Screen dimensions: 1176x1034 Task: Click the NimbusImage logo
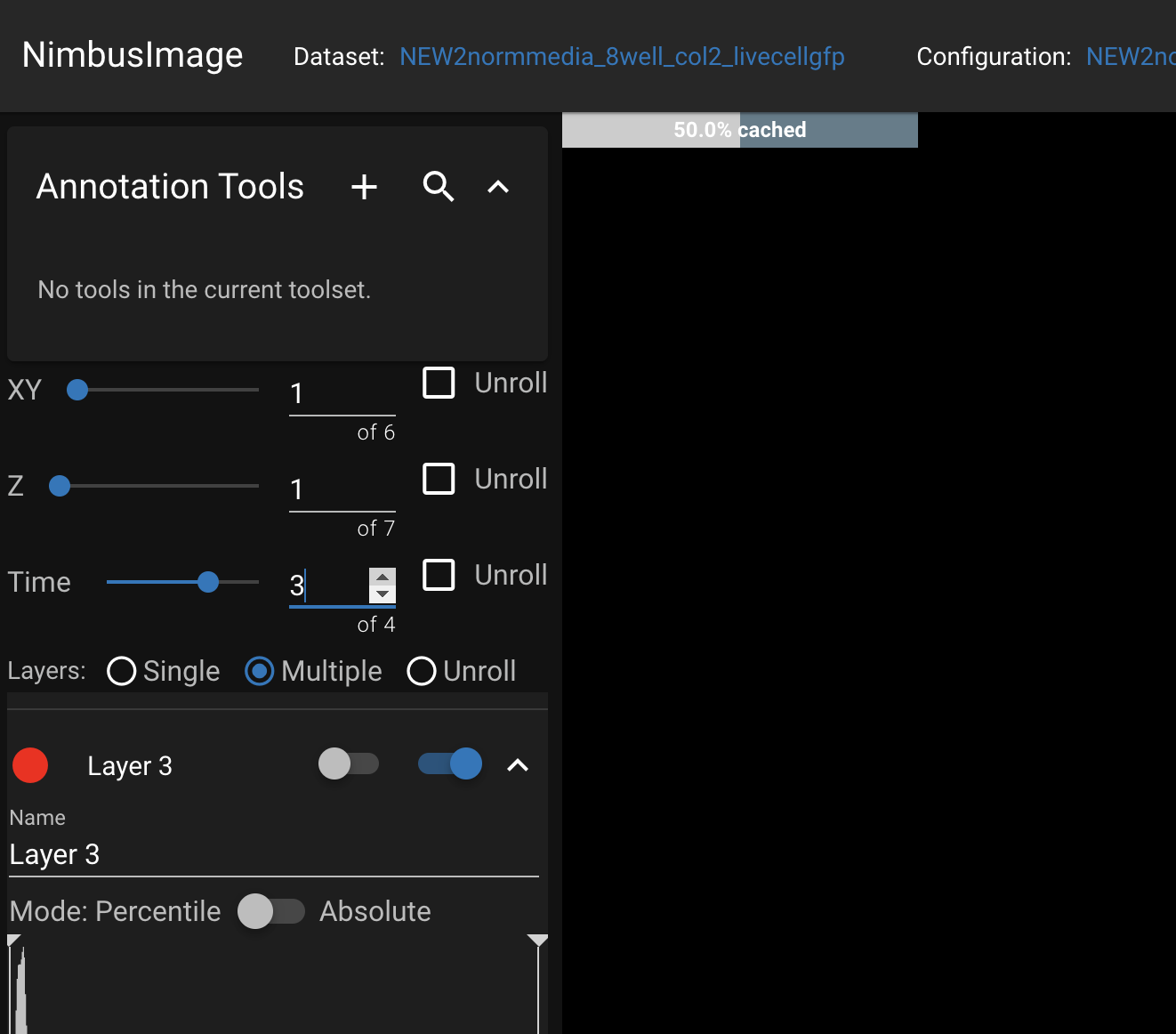(x=132, y=55)
